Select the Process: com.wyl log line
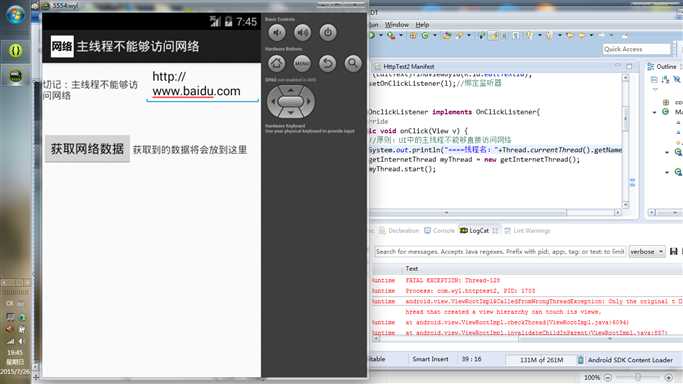Screen dimensions: 683x384 click(470, 291)
